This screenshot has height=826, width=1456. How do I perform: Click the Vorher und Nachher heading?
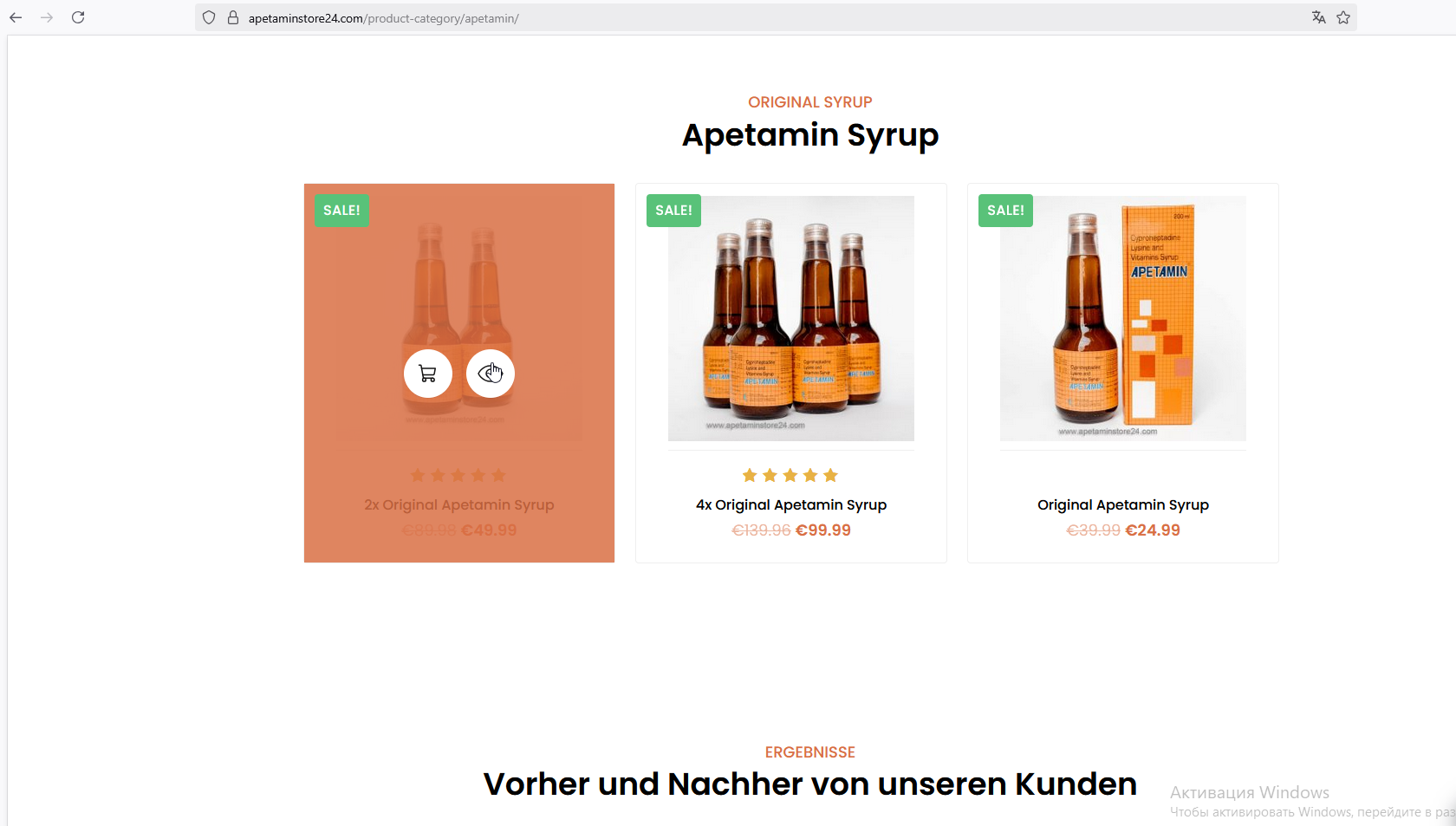point(810,784)
